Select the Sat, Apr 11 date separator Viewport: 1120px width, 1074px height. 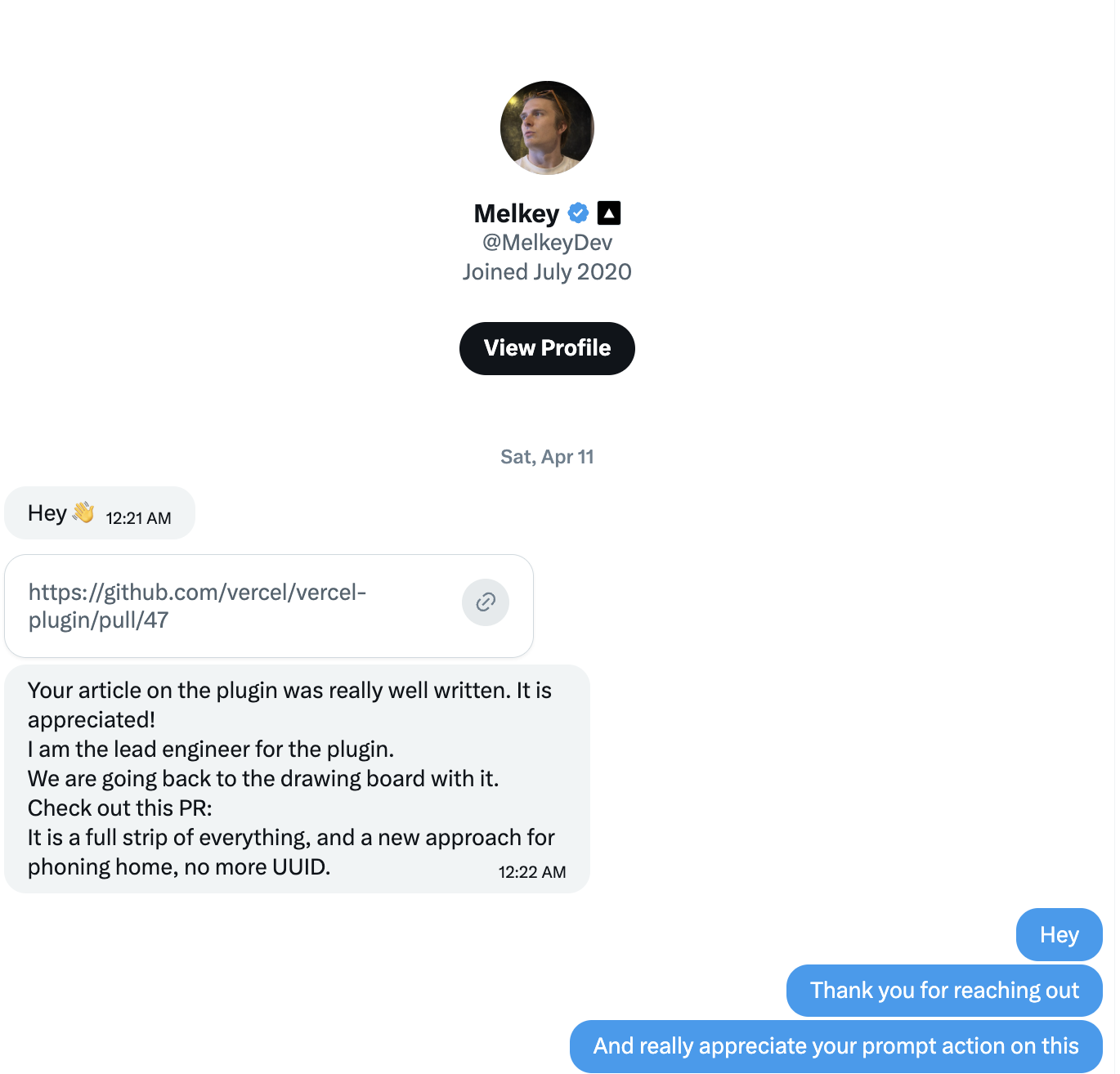click(546, 456)
